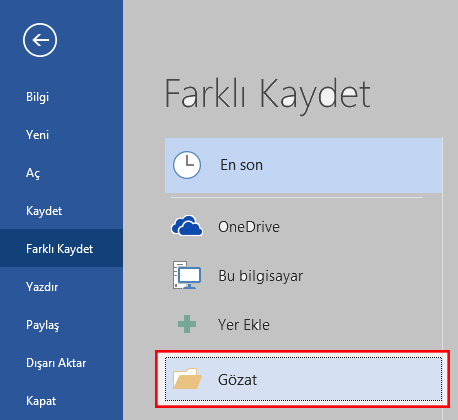Screen dimensions: 458x420
Task: Select the En son text label
Action: [x=242, y=165]
